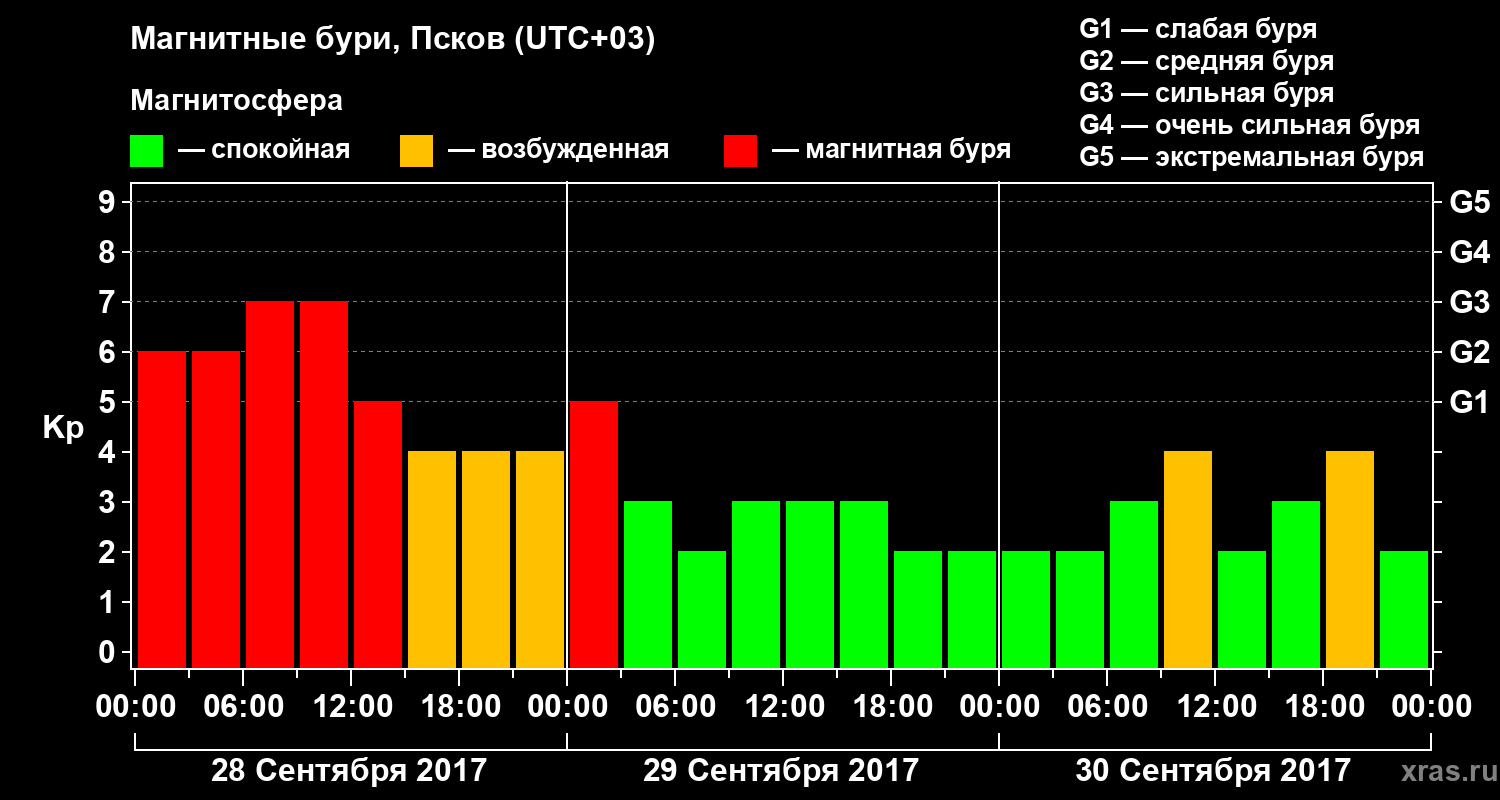Click the orange 'возбужденная' legend swatch

click(x=416, y=151)
